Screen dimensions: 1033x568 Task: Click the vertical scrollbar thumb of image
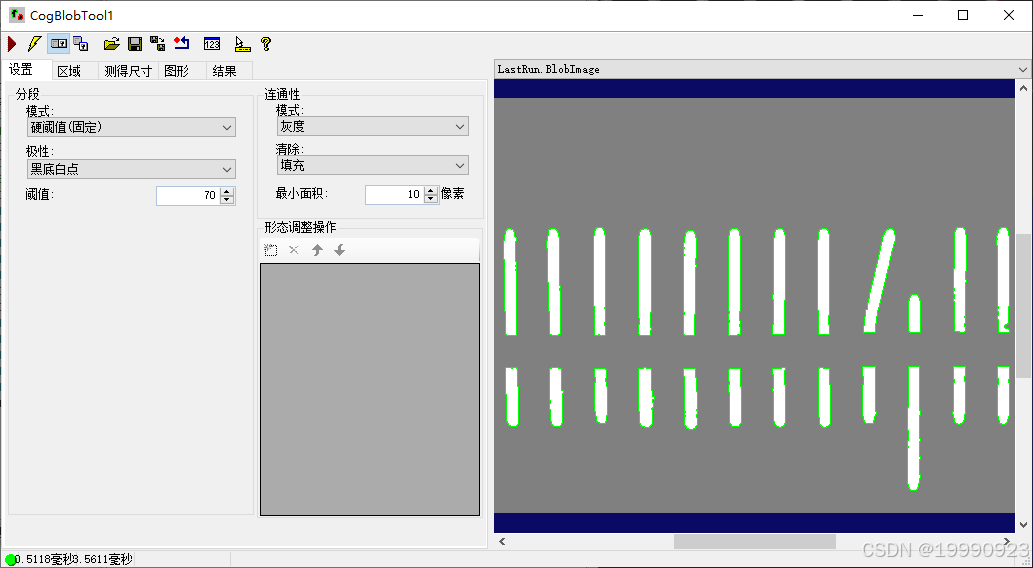pos(1023,306)
